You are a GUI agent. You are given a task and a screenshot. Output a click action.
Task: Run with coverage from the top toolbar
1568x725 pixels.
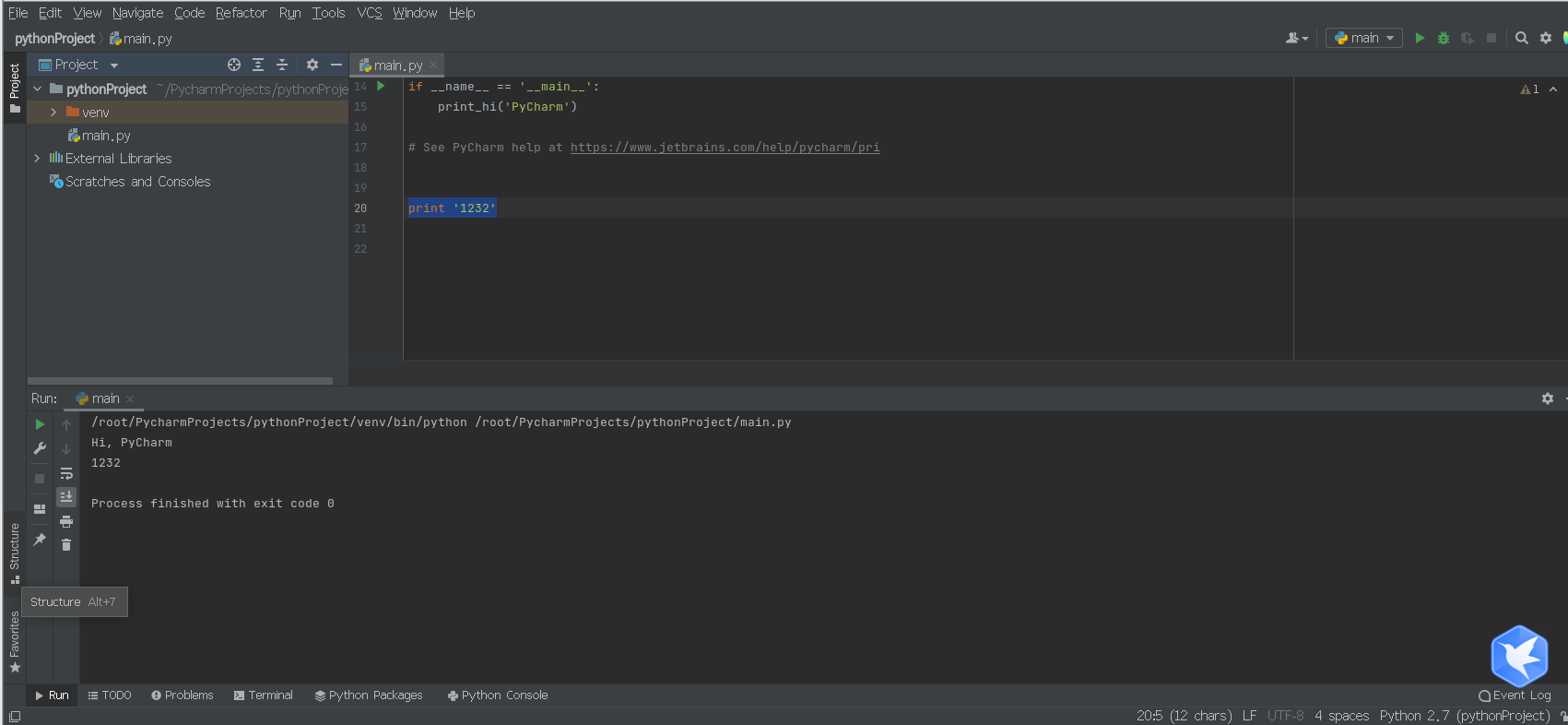1468,38
